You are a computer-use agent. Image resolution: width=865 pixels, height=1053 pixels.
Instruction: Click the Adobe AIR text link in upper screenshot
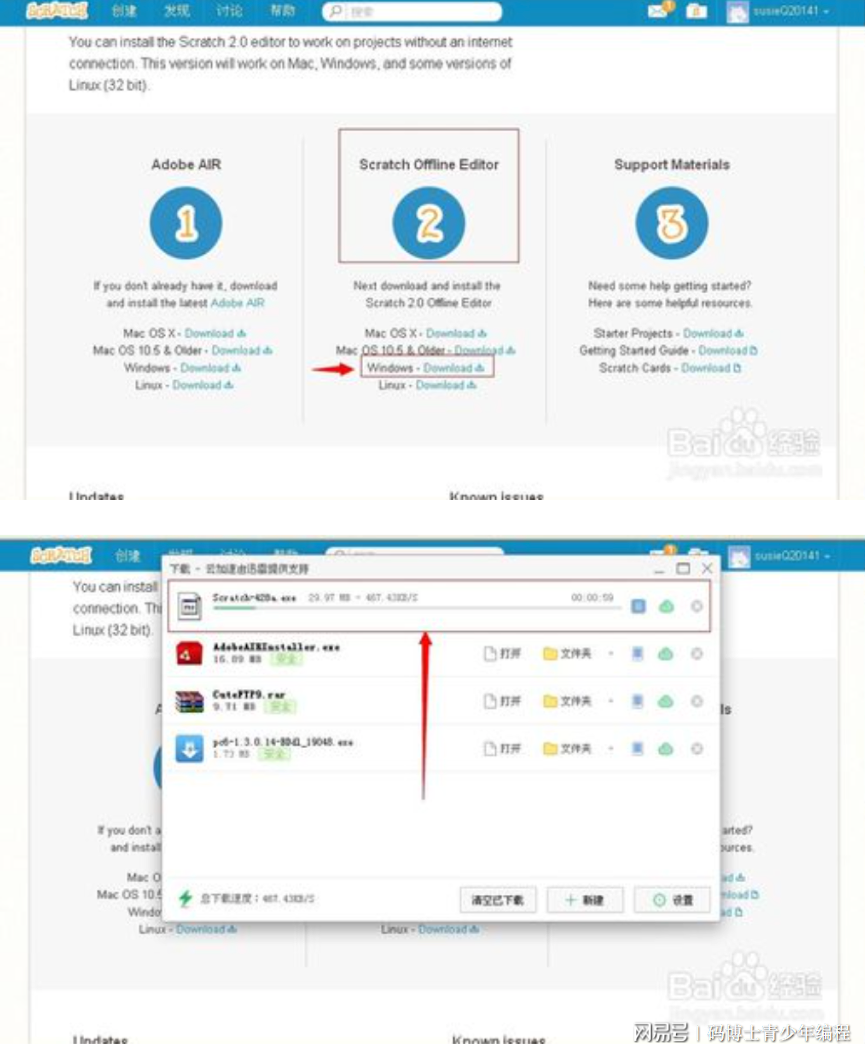(x=238, y=303)
